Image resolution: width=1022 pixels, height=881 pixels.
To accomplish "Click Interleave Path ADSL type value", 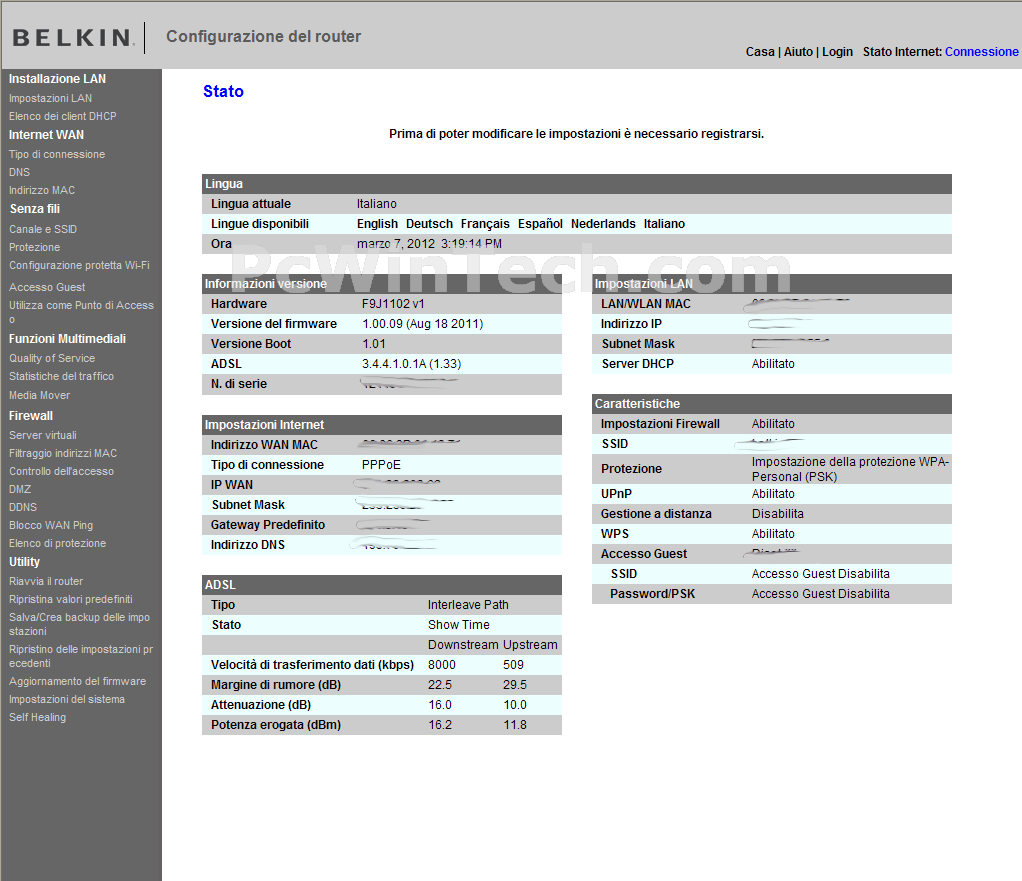I will coord(468,605).
